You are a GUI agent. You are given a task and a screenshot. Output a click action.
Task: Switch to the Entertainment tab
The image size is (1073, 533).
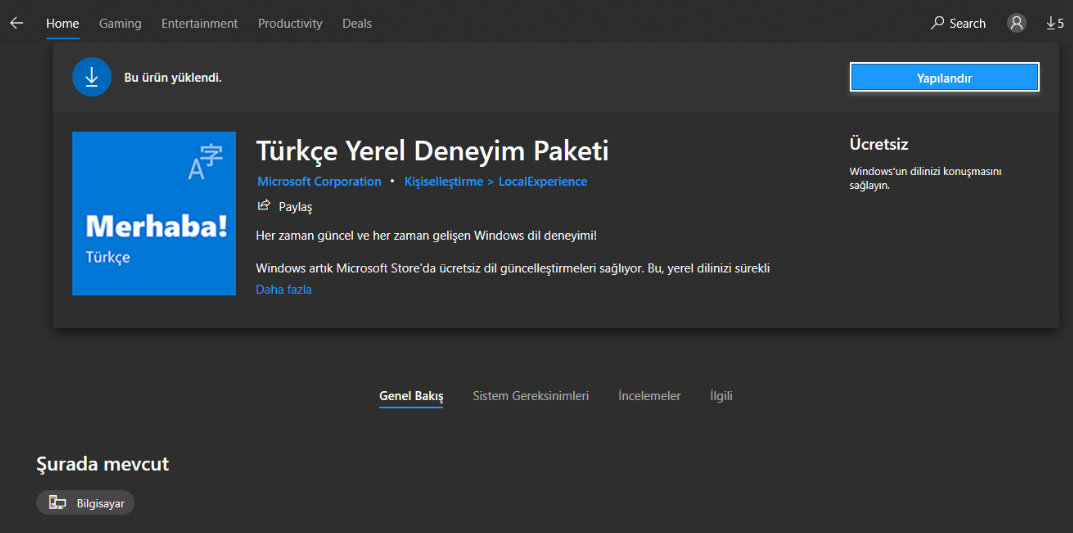click(x=199, y=23)
